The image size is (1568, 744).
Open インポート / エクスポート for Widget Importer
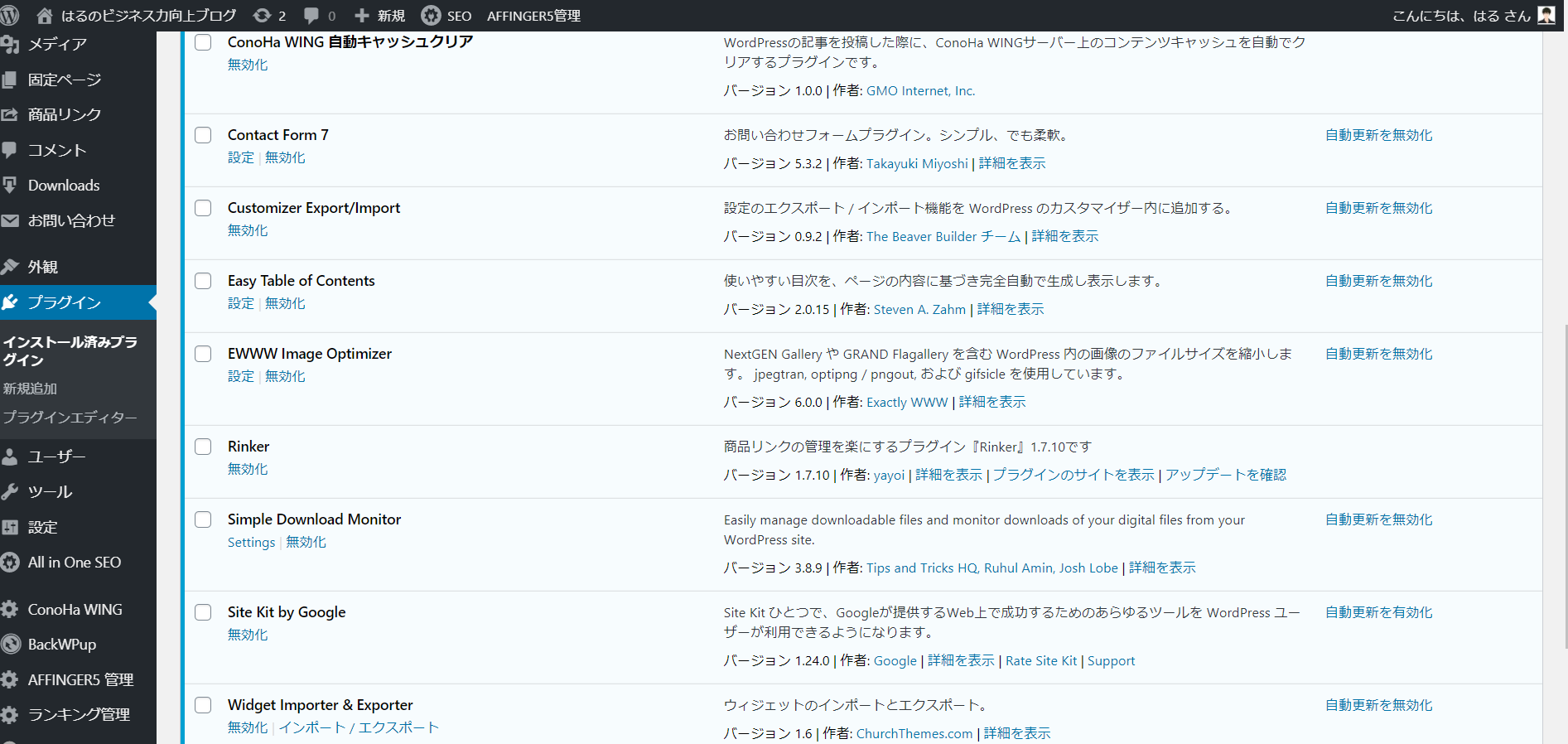coord(359,727)
